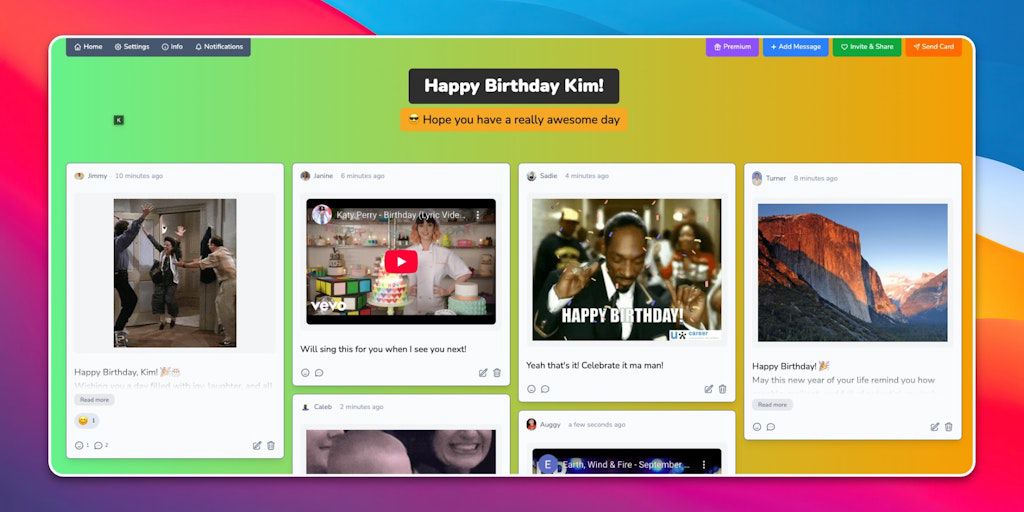Image resolution: width=1024 pixels, height=512 pixels.
Task: Select the Happy Birthday Kim! title
Action: pyautogui.click(x=514, y=86)
